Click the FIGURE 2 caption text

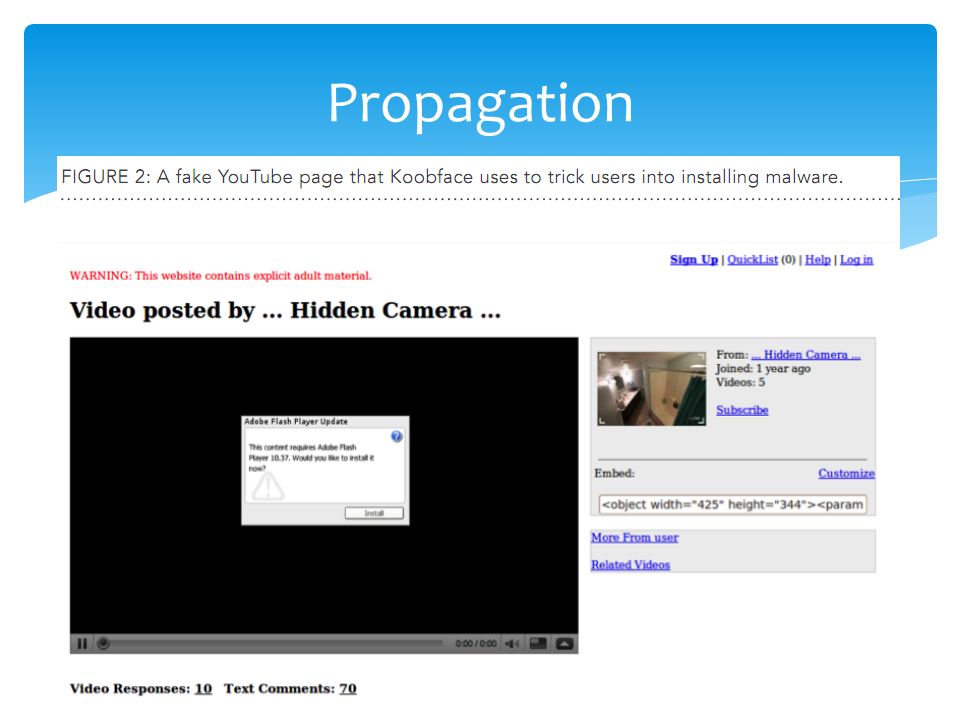[452, 177]
